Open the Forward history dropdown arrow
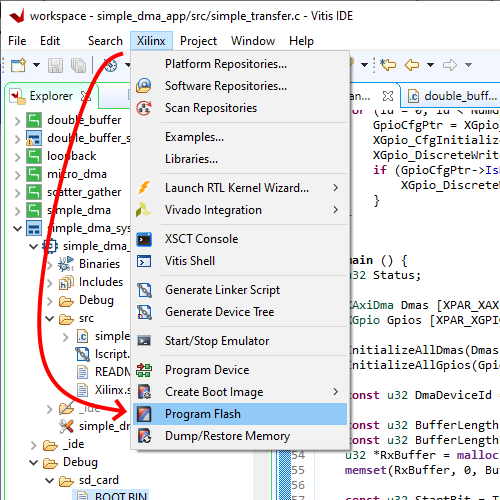The width and height of the screenshot is (500, 500). pos(468,64)
